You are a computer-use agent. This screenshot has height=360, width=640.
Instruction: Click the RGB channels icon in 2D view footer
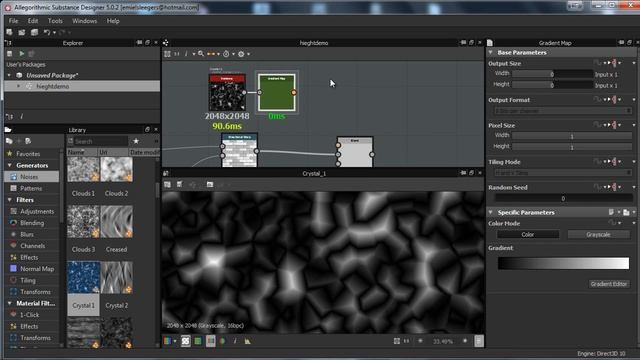pos(167,341)
